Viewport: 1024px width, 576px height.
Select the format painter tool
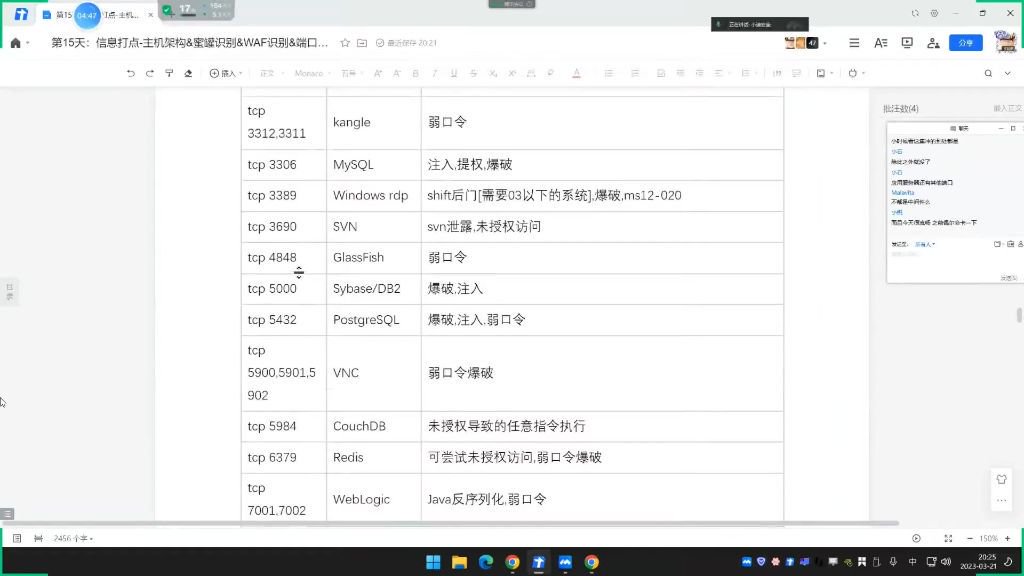169,73
